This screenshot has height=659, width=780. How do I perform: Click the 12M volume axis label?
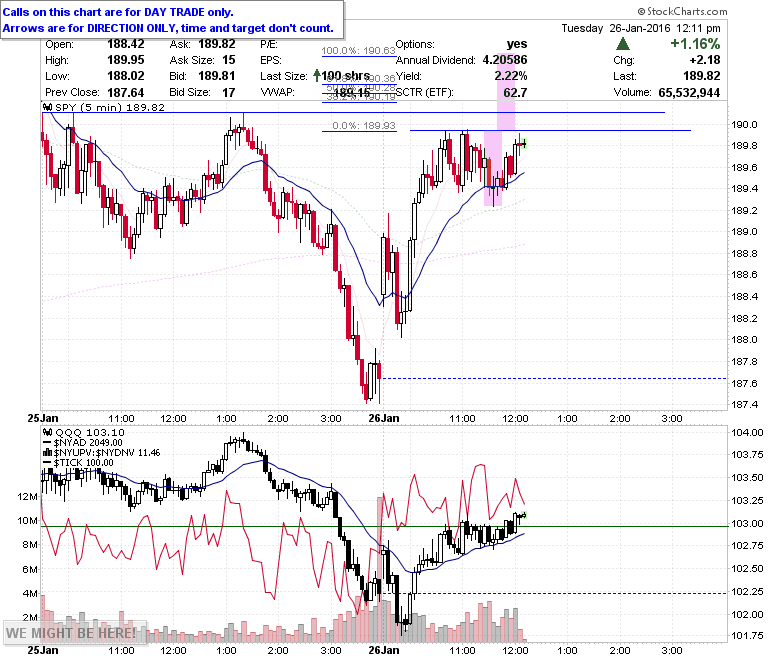(27, 496)
